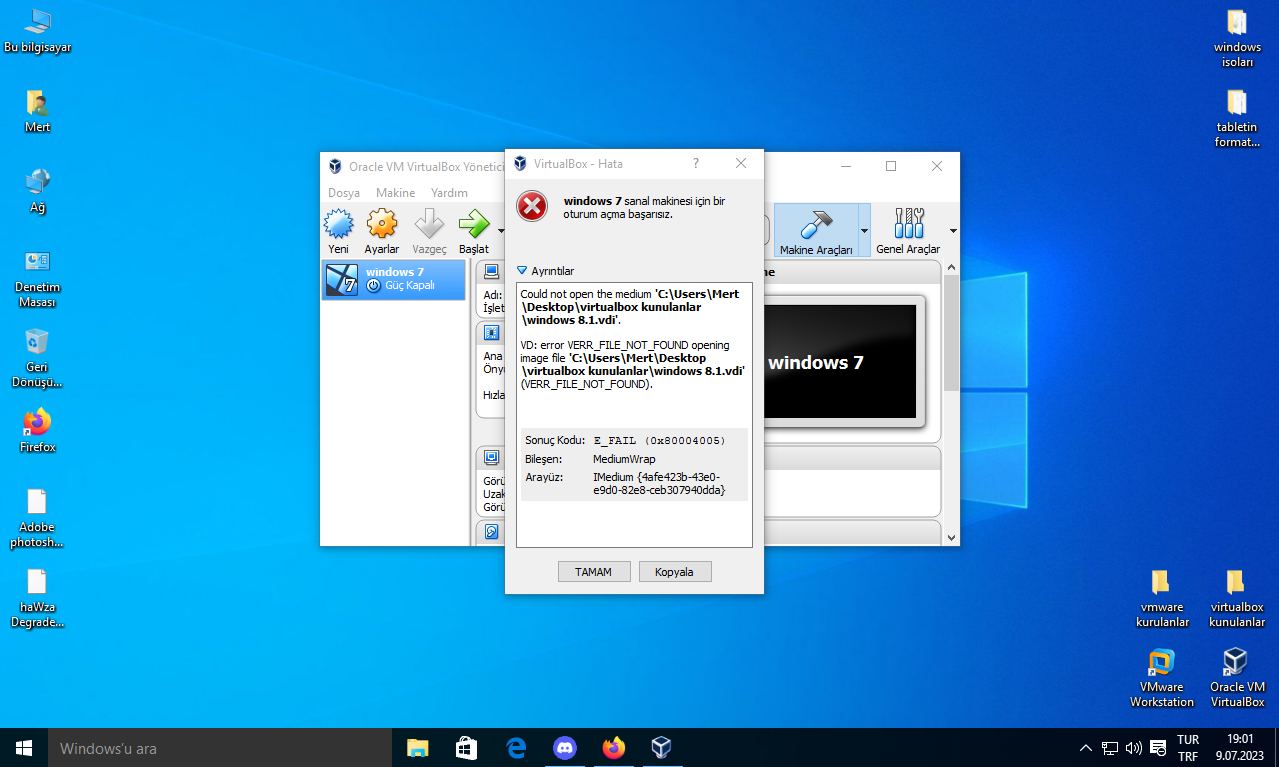Select the Geri Dönüşüm recycle bin icon
This screenshot has width=1279, height=767.
coord(37,358)
